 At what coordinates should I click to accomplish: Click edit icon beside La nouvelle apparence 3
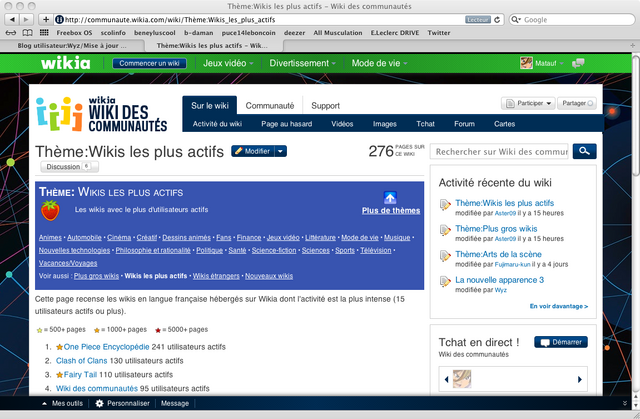coord(445,281)
